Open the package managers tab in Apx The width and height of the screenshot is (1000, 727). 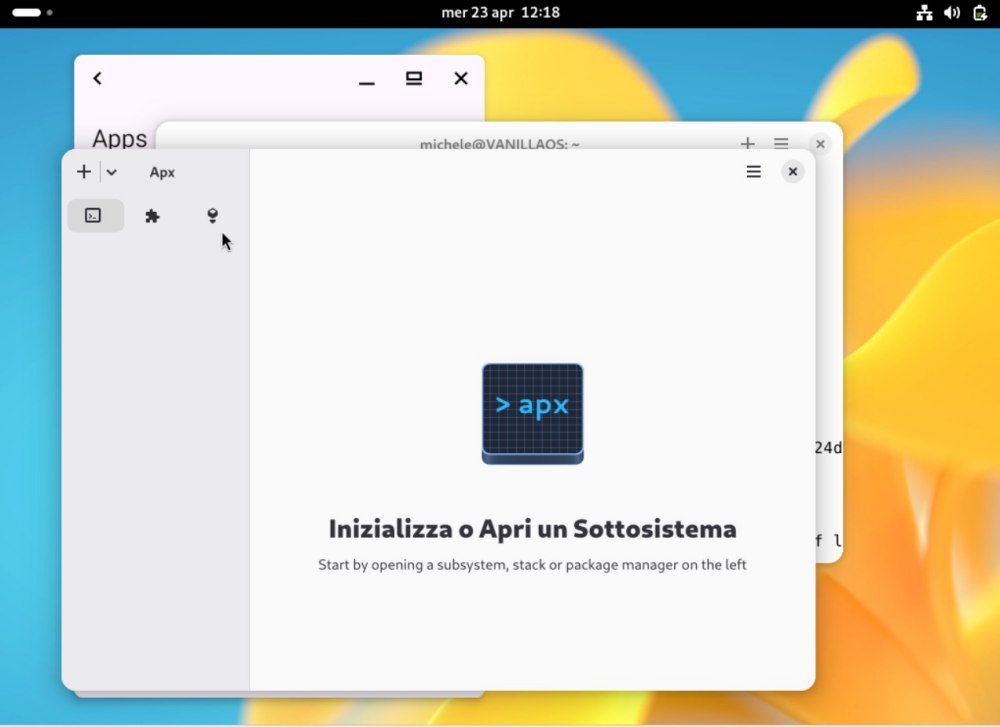(x=212, y=216)
